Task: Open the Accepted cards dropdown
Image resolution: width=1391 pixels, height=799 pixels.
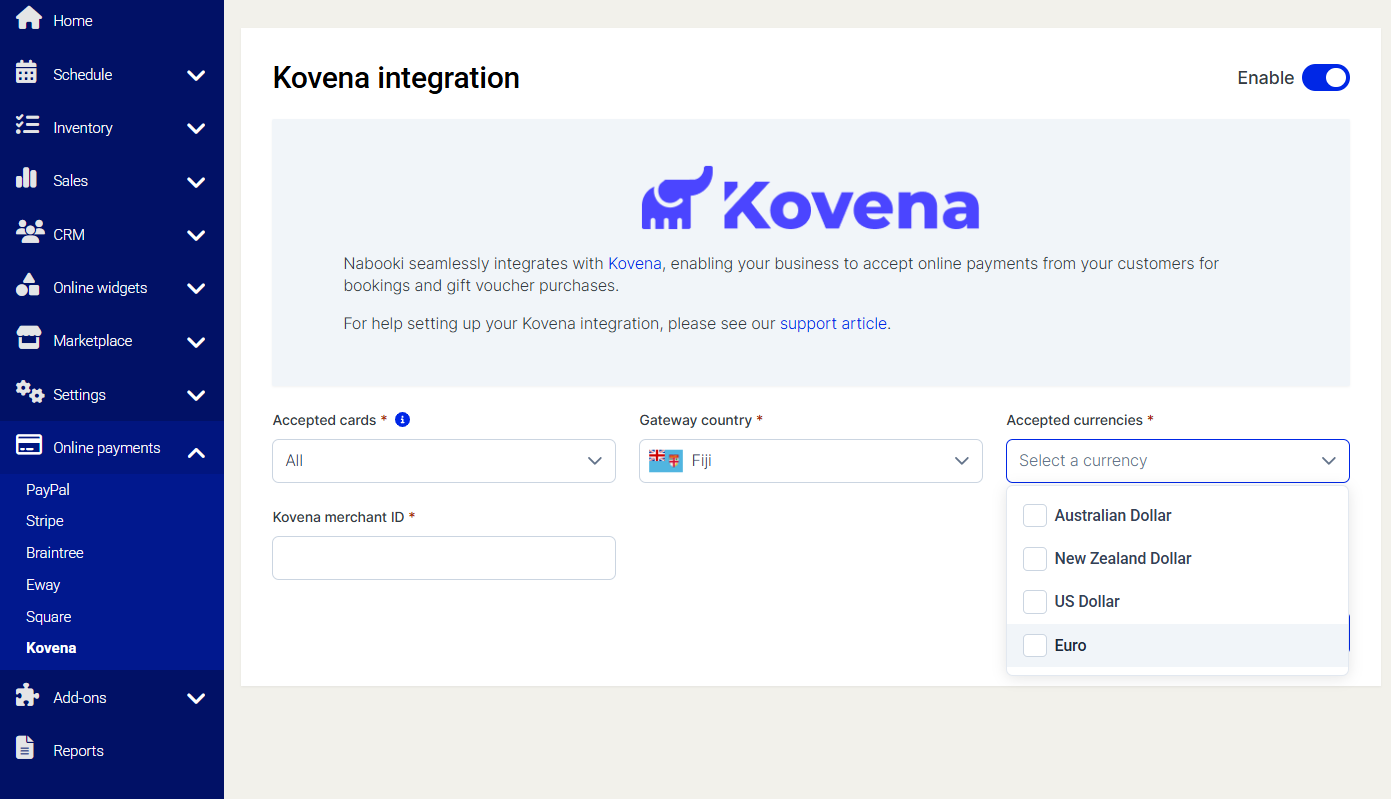Action: click(x=444, y=461)
